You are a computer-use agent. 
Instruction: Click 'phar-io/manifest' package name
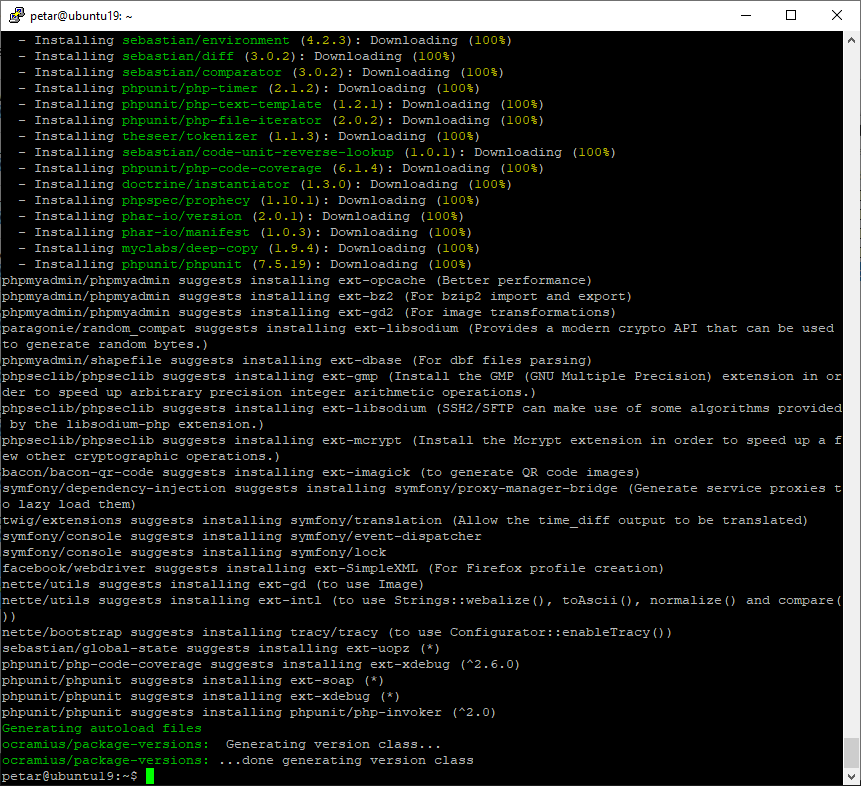tap(186, 232)
